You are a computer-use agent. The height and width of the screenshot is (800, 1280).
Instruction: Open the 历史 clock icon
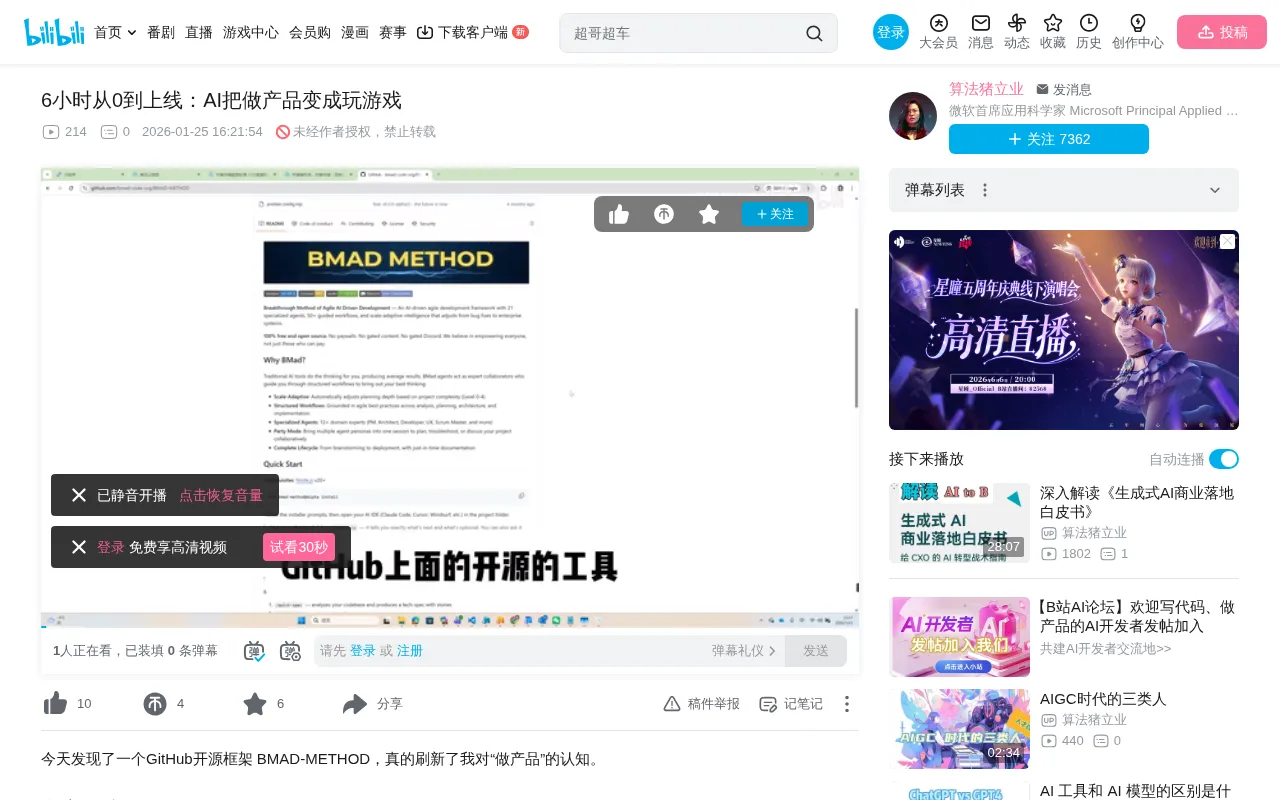pos(1089,23)
